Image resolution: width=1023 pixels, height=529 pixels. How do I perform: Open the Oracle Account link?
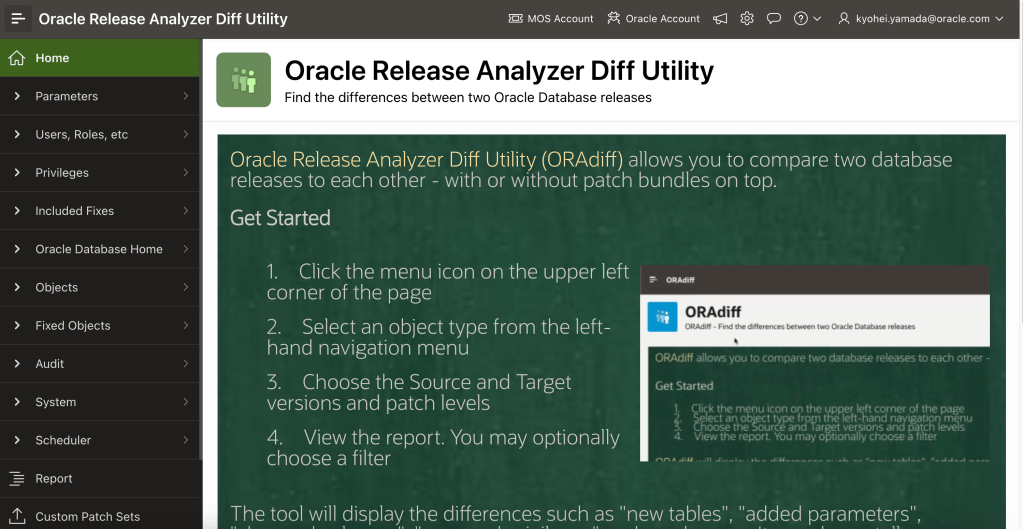[x=653, y=19]
